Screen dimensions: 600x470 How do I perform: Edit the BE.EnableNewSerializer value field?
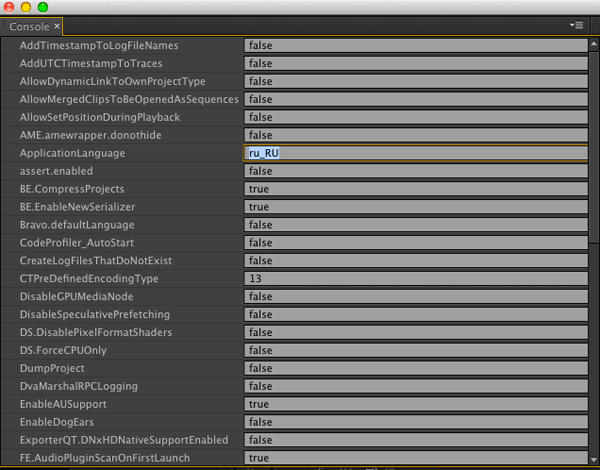tap(416, 207)
